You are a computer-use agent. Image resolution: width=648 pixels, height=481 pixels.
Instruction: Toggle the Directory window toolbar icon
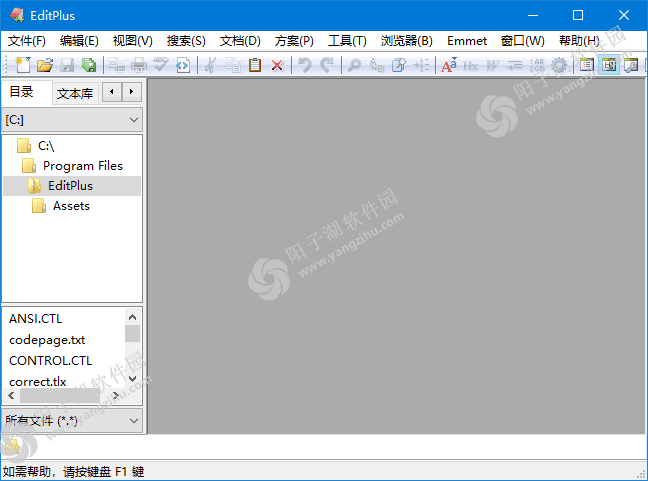point(587,65)
